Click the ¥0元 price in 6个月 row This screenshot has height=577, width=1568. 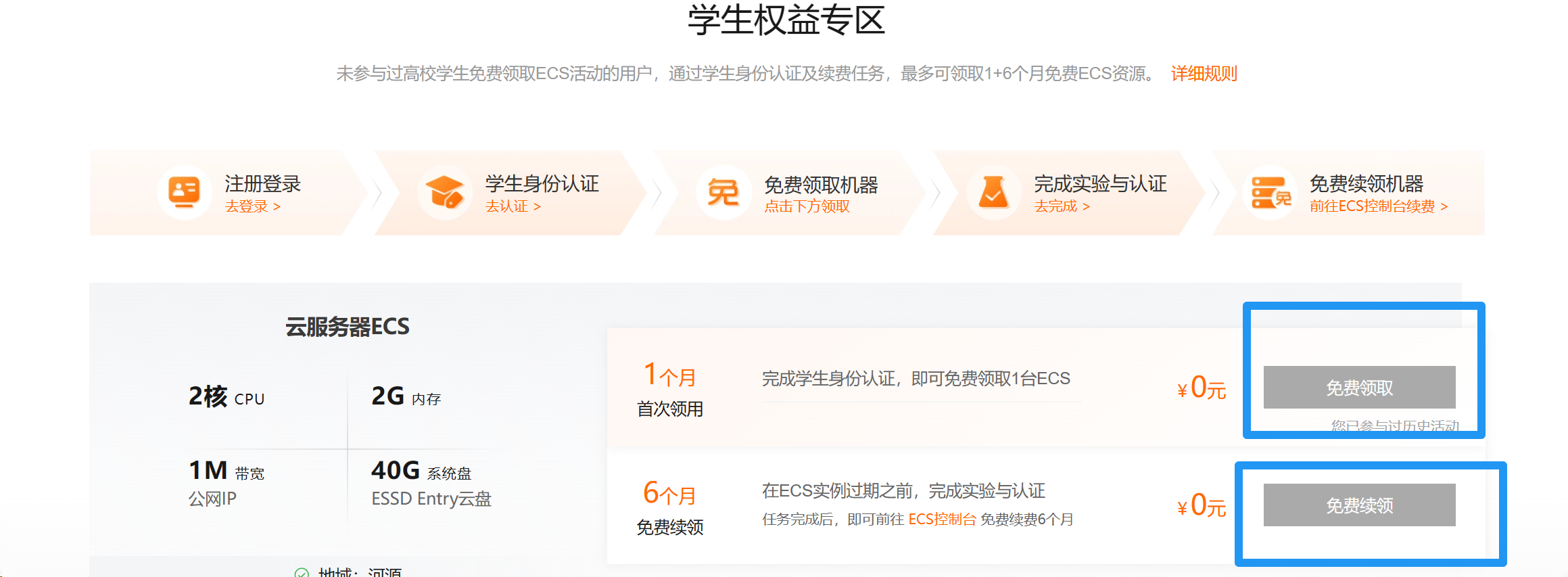pos(1202,505)
